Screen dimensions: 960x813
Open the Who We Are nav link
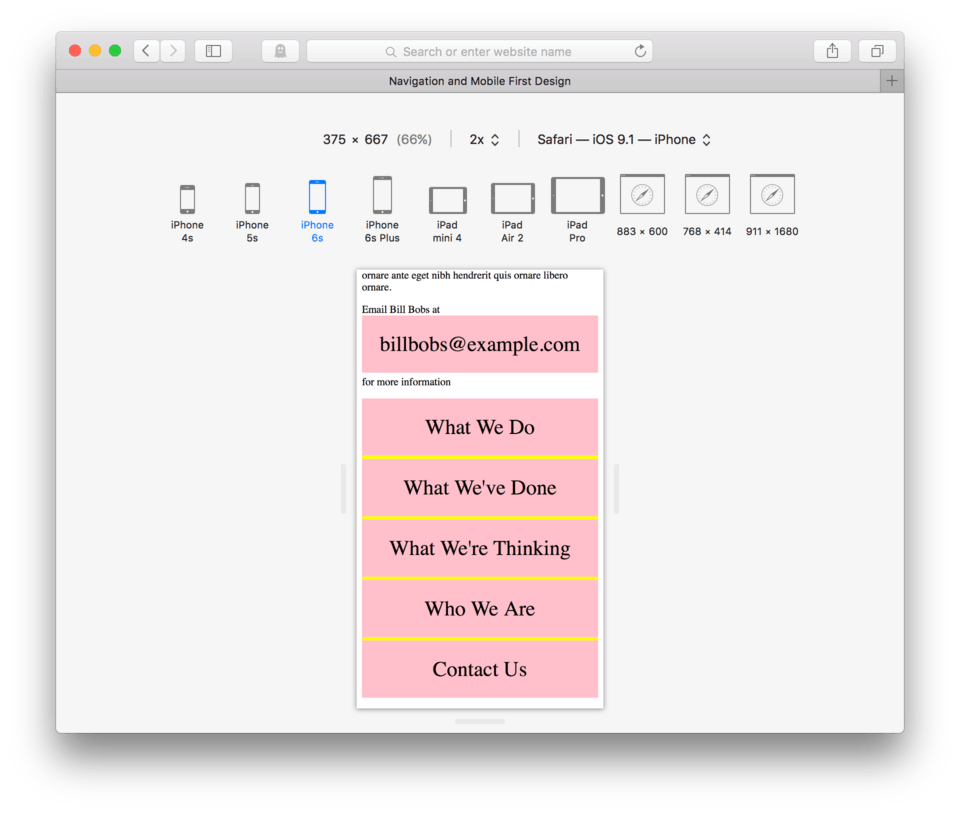pos(480,609)
